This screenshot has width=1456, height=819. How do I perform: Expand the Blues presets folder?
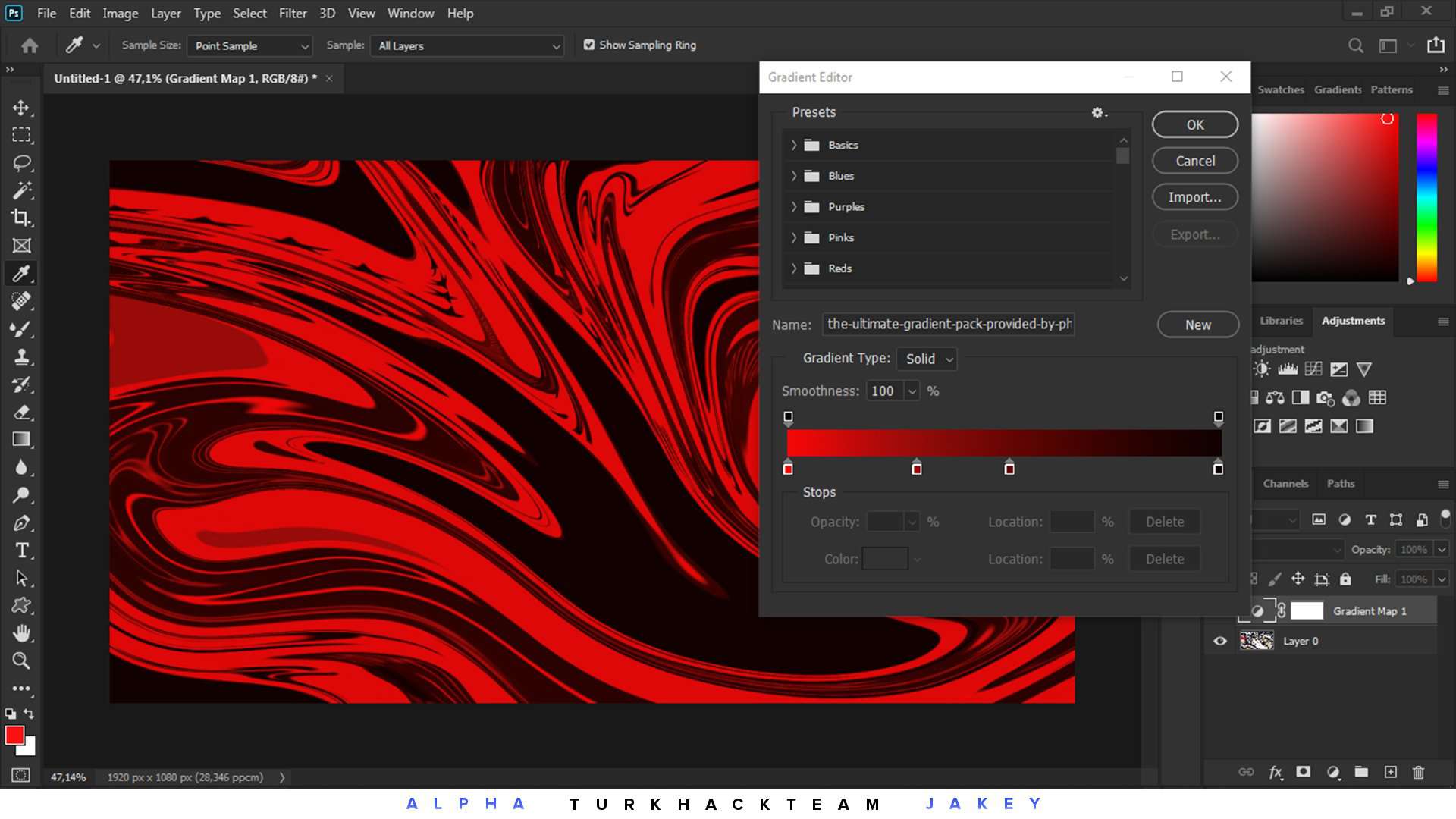click(794, 176)
